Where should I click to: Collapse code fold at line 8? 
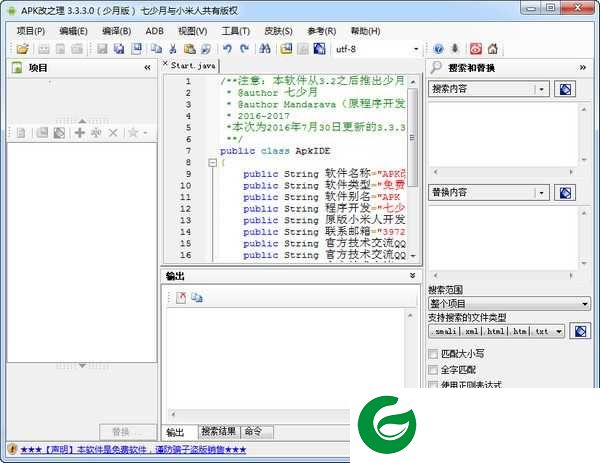(x=212, y=163)
